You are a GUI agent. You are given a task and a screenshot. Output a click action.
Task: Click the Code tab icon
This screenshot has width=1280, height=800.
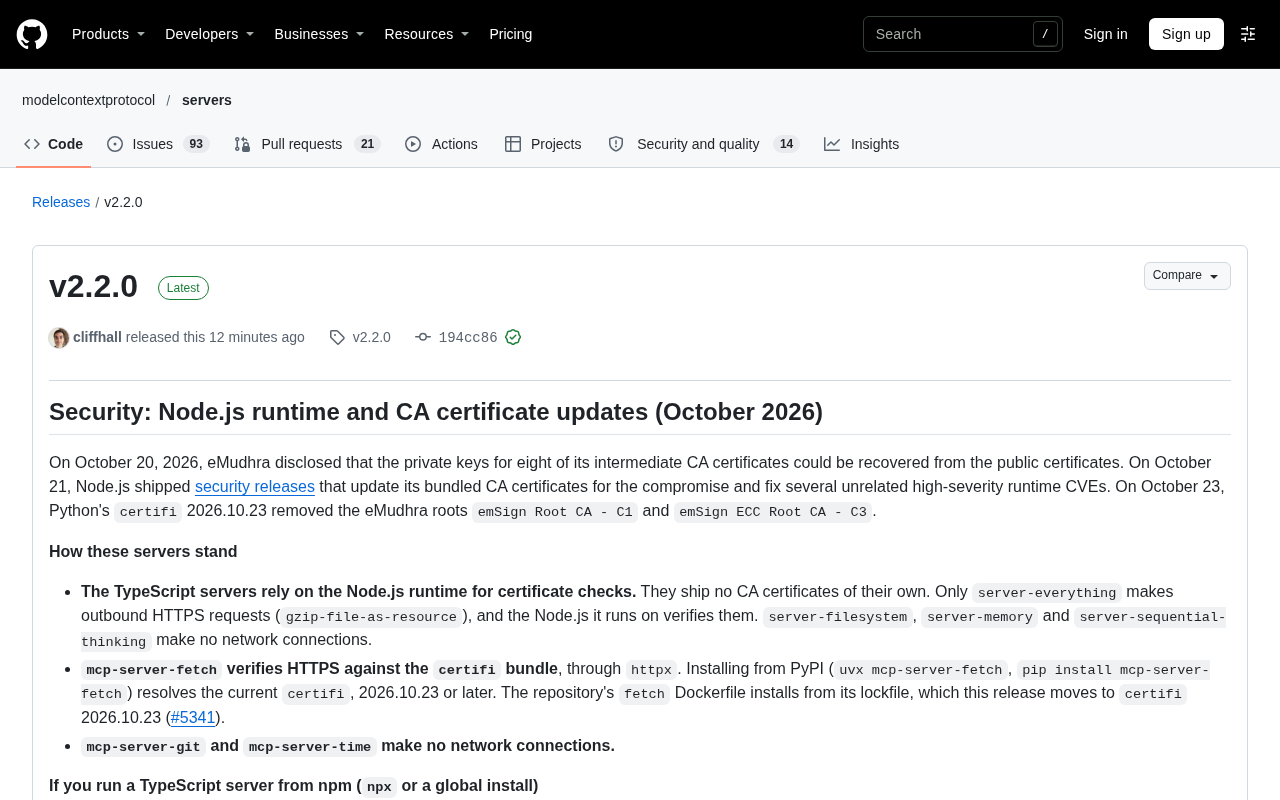(32, 144)
